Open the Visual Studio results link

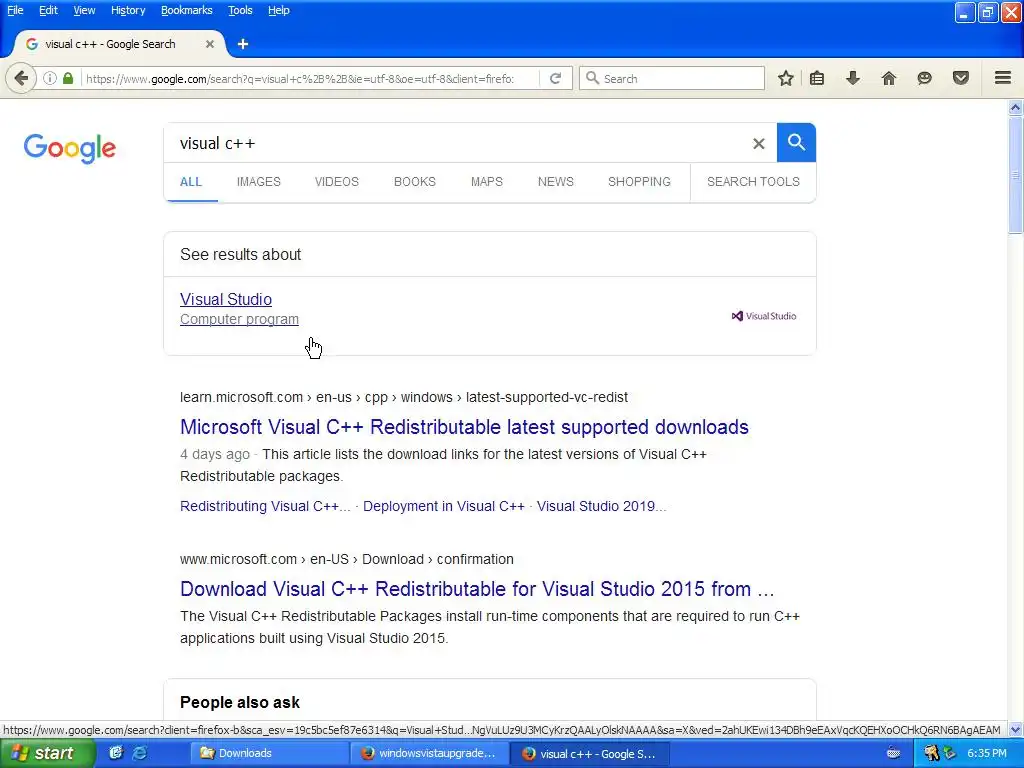tap(226, 299)
